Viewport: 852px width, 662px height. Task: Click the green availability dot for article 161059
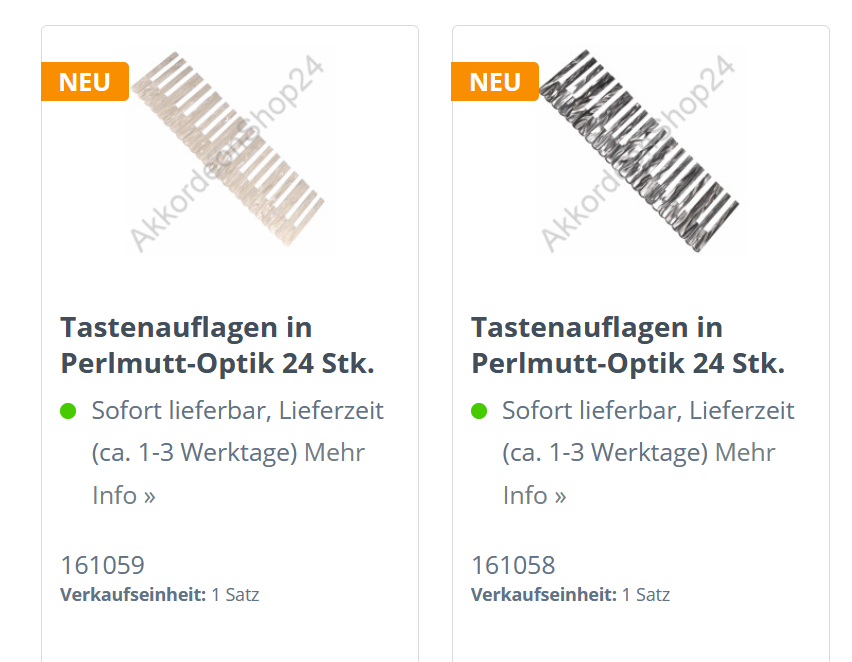coord(68,411)
